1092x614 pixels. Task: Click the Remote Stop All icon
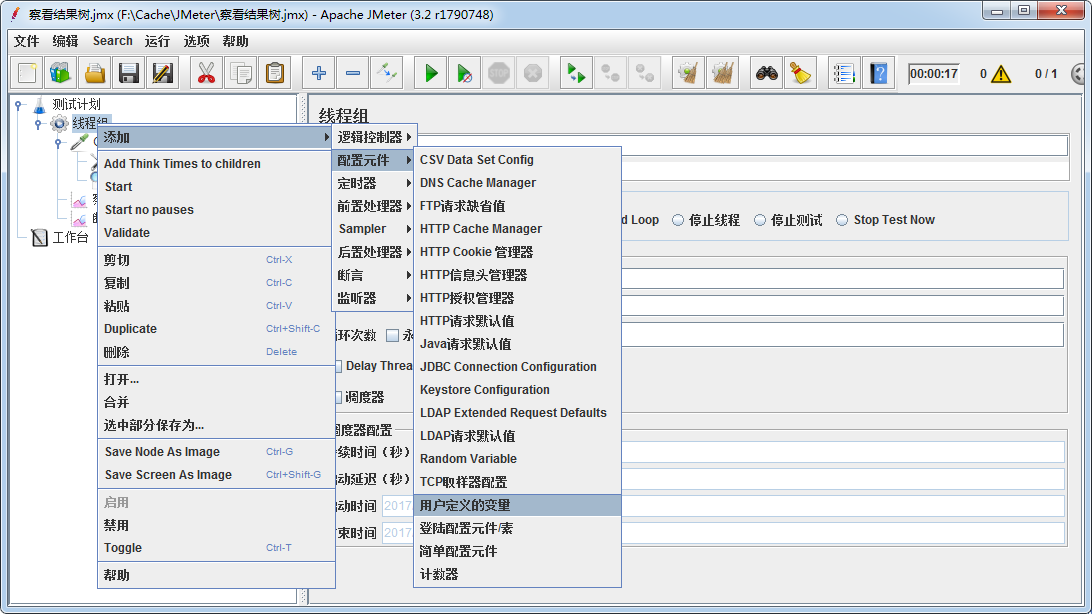click(x=611, y=73)
